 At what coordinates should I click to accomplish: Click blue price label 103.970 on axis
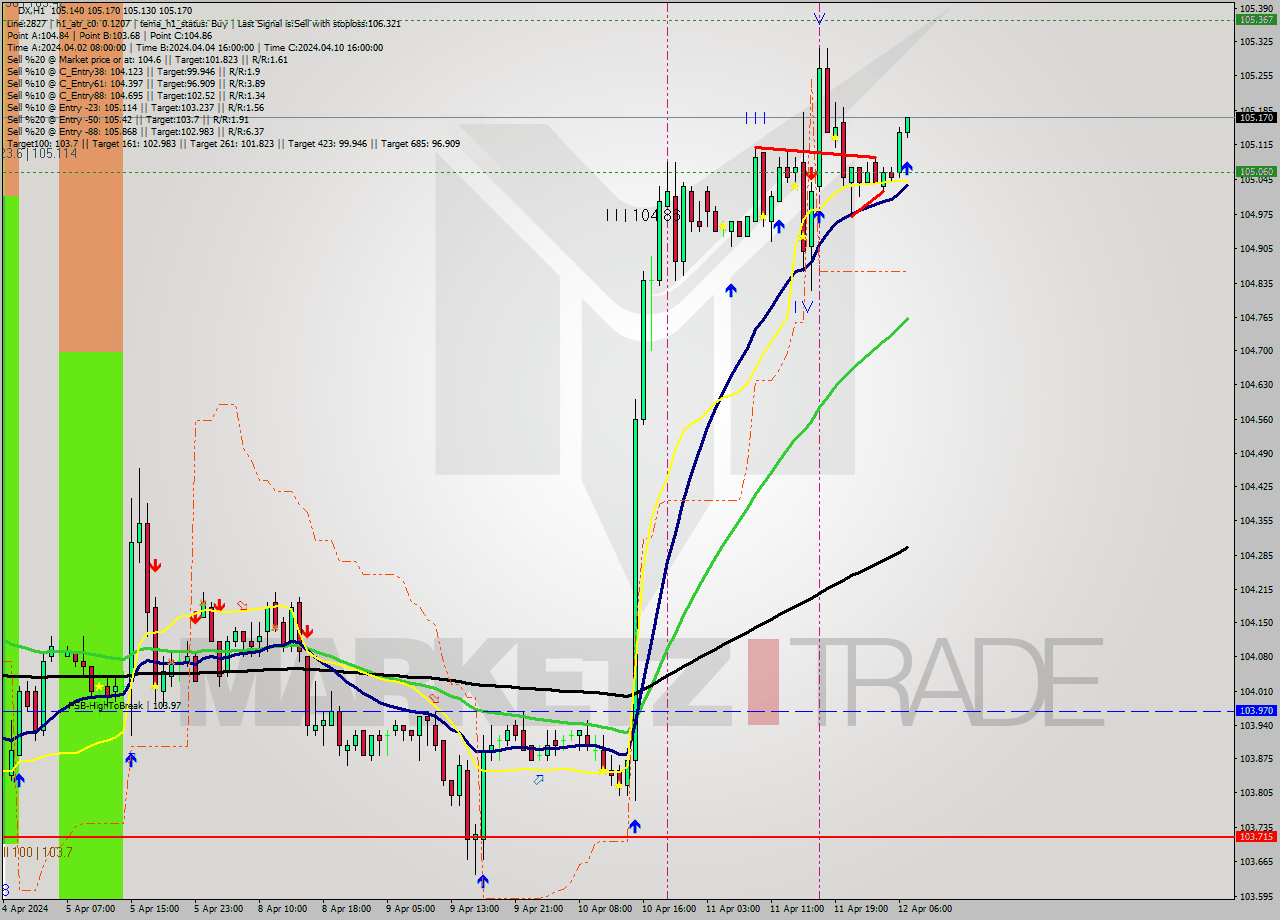click(x=1256, y=710)
